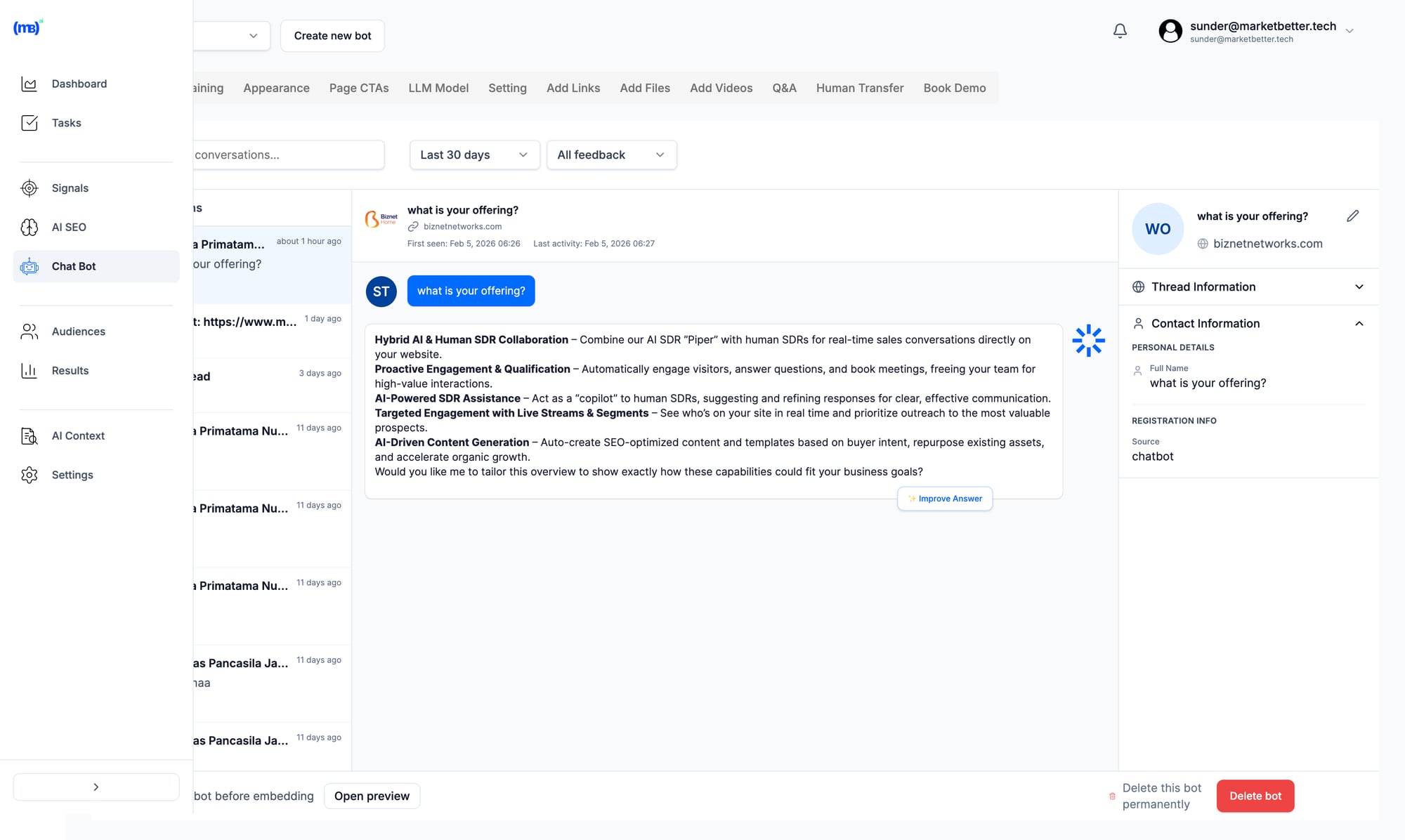Open Settings from the sidebar
1405x840 pixels.
72,475
